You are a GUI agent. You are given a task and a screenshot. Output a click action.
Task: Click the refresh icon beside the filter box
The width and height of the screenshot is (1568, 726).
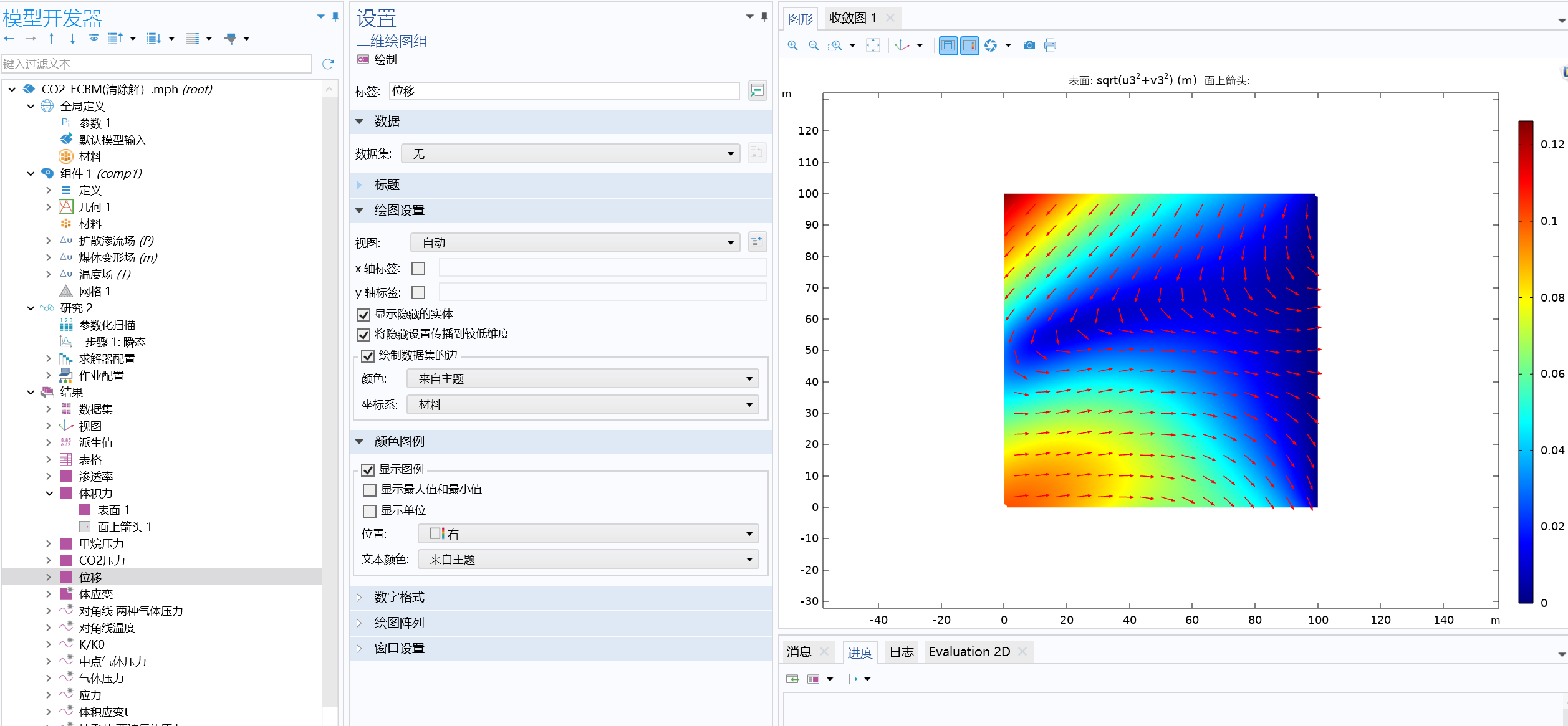point(328,64)
